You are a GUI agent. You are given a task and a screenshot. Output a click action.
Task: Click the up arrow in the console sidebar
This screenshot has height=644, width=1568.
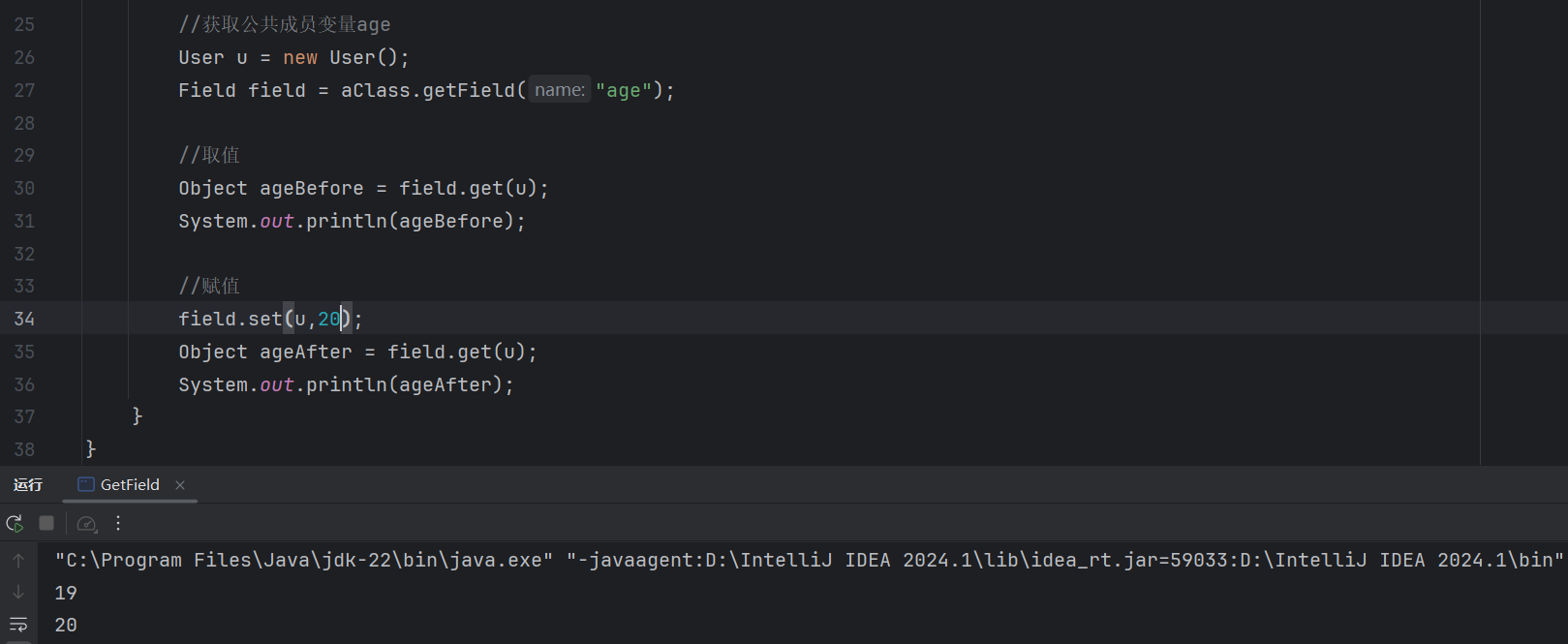point(18,560)
